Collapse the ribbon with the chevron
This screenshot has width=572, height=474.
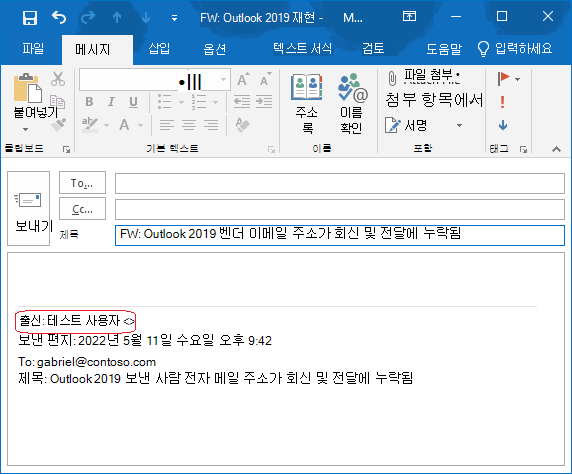(556, 149)
